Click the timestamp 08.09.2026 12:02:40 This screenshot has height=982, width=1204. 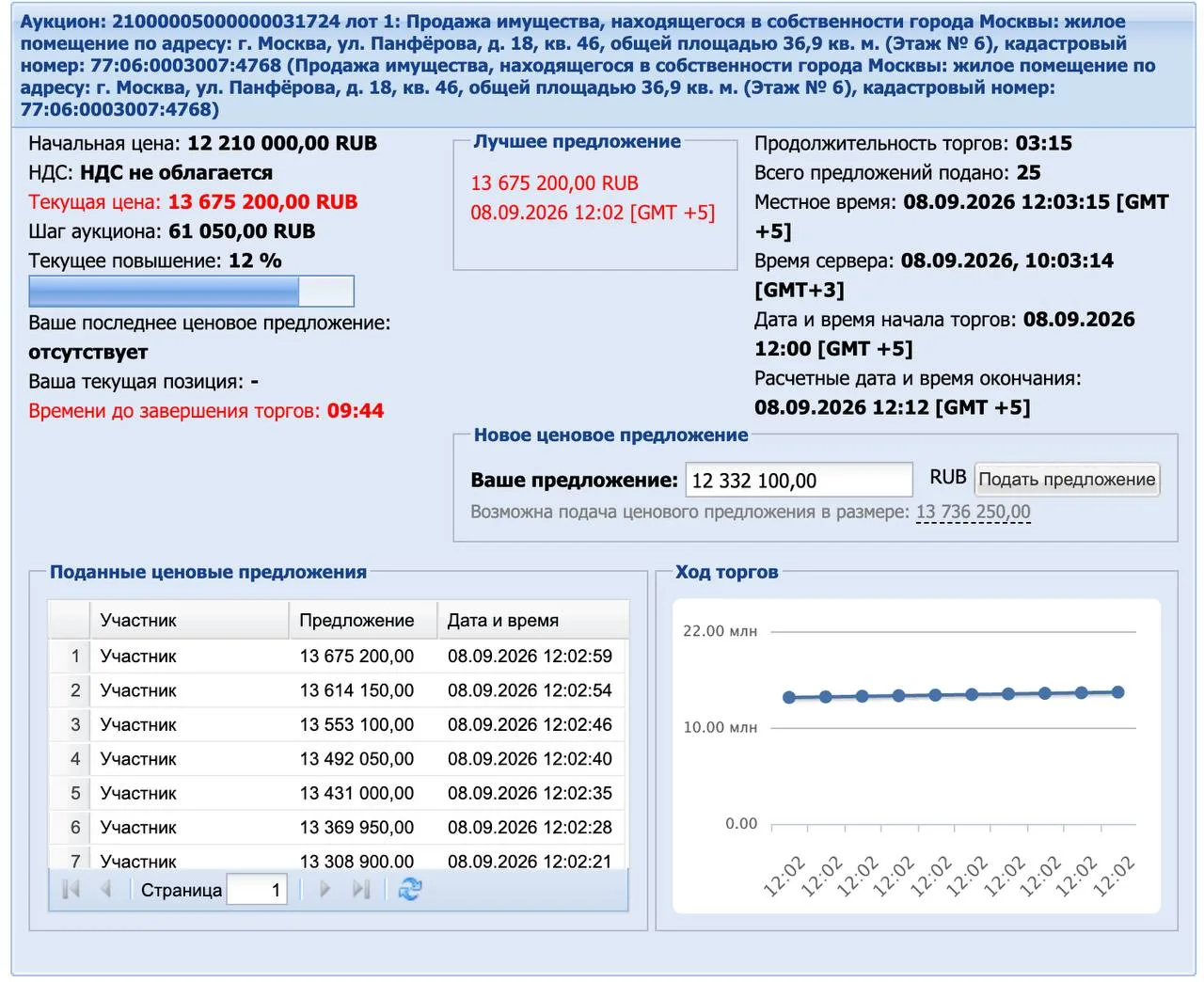click(x=530, y=759)
